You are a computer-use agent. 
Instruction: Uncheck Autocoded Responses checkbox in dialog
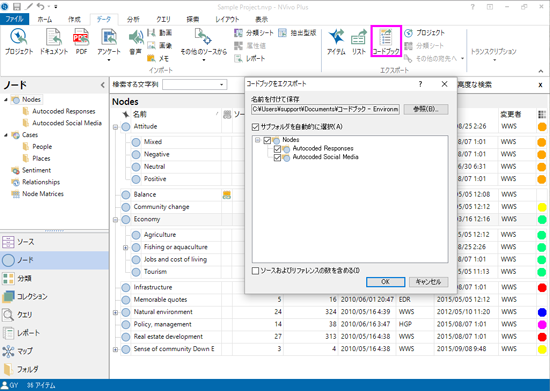pyautogui.click(x=277, y=149)
